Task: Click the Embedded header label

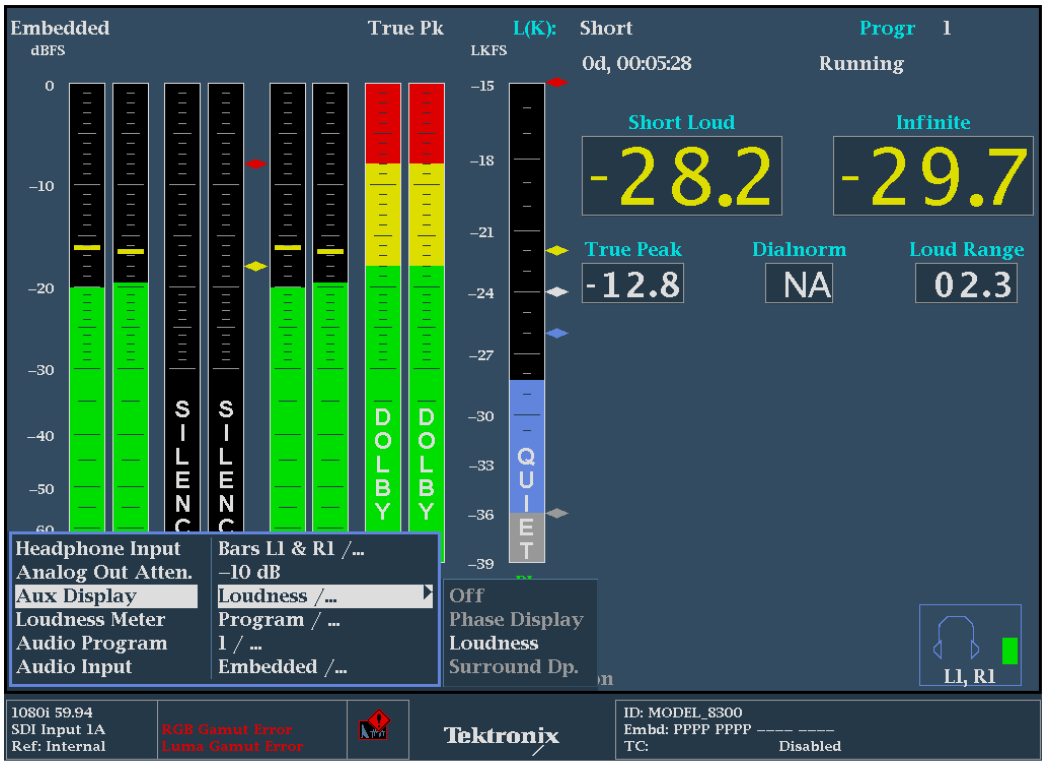Action: [x=60, y=28]
